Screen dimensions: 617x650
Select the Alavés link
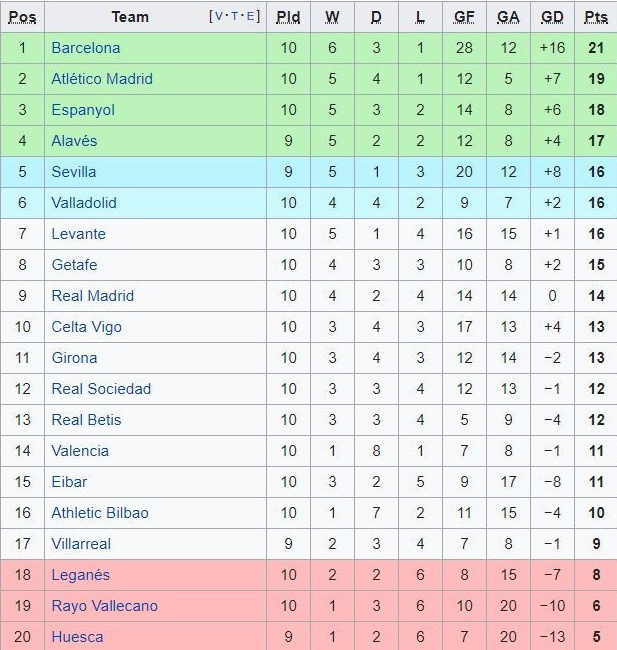(74, 141)
